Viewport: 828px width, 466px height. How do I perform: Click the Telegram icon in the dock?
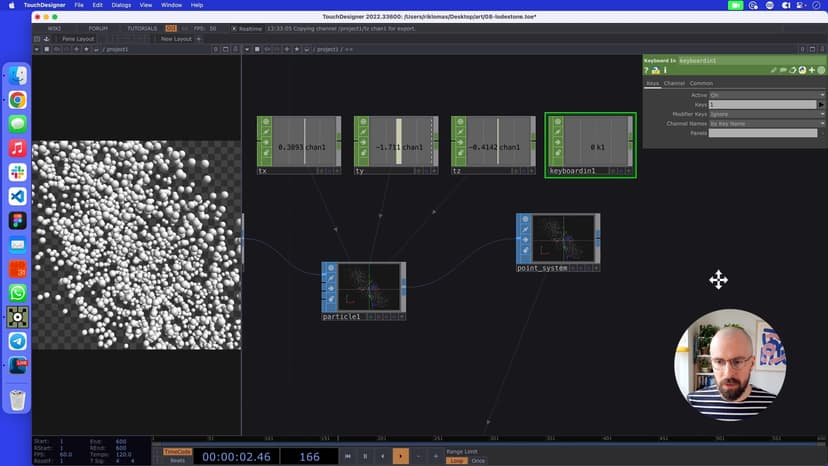pos(17,341)
